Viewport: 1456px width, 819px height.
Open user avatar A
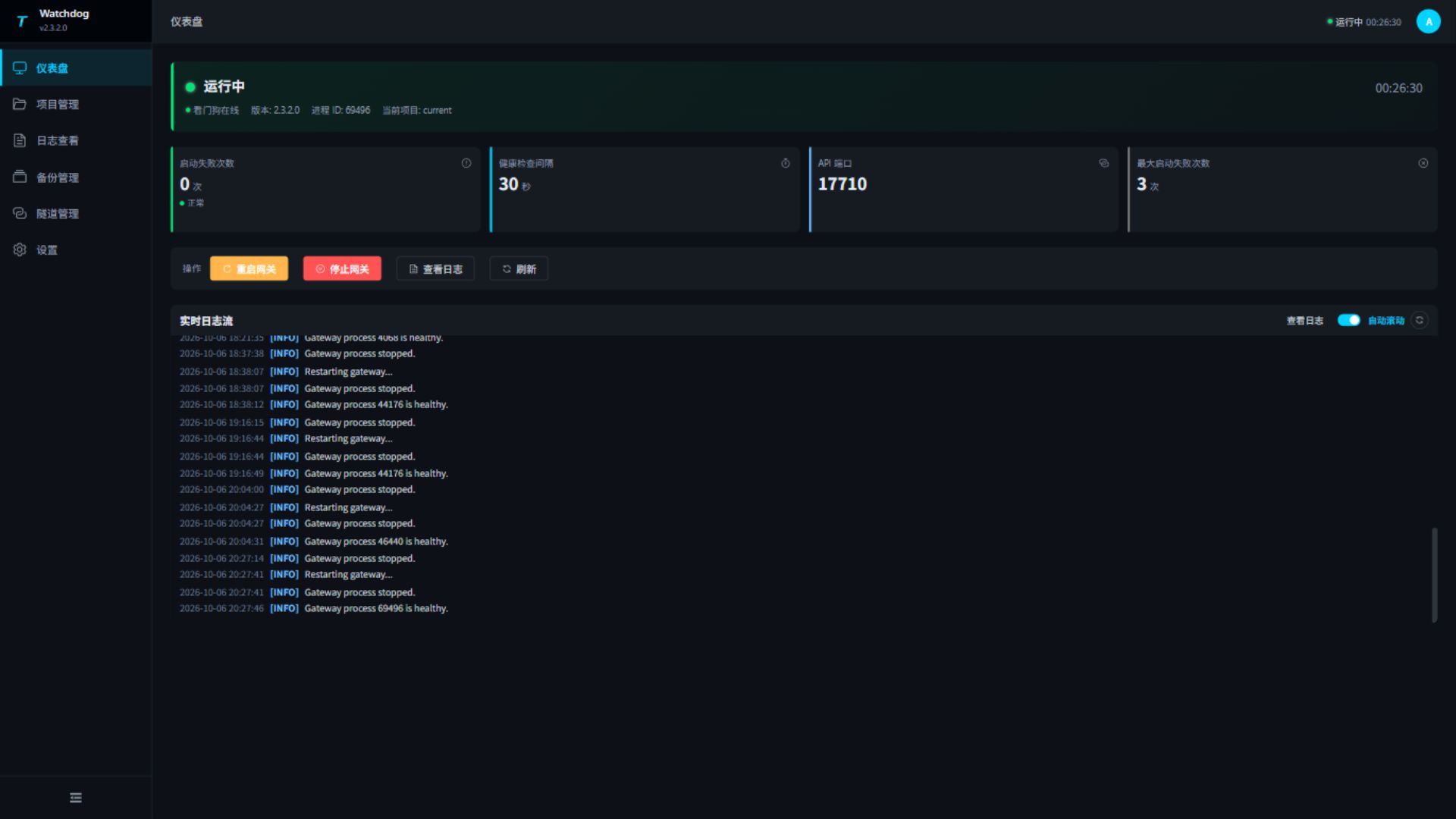point(1428,21)
